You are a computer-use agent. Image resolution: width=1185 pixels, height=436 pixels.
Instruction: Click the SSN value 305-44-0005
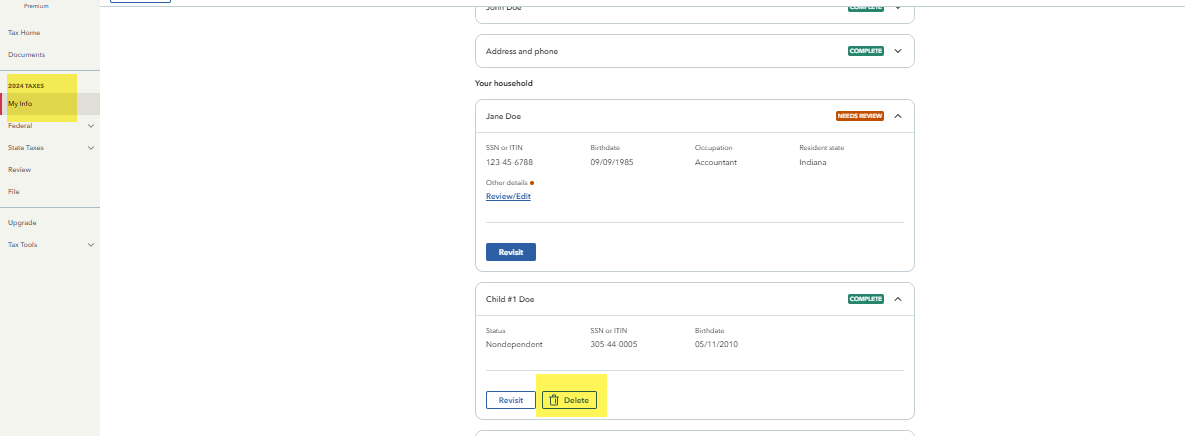click(x=613, y=345)
